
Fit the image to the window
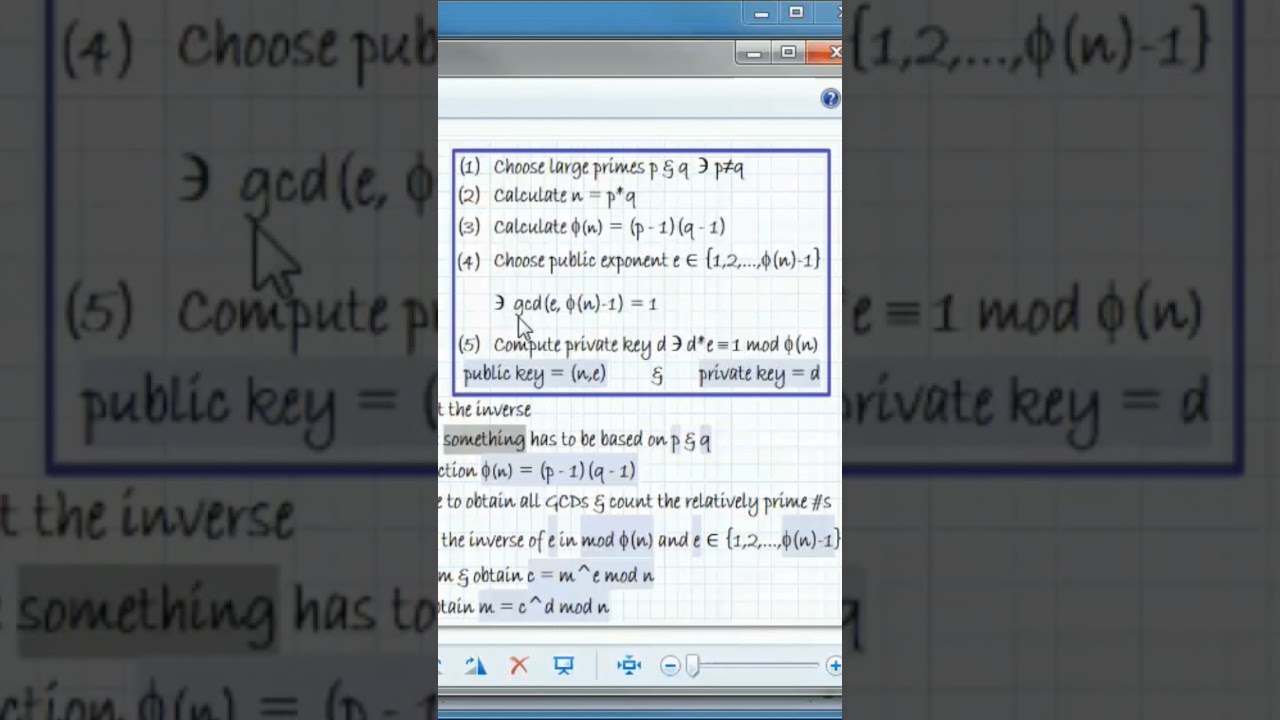coord(628,666)
